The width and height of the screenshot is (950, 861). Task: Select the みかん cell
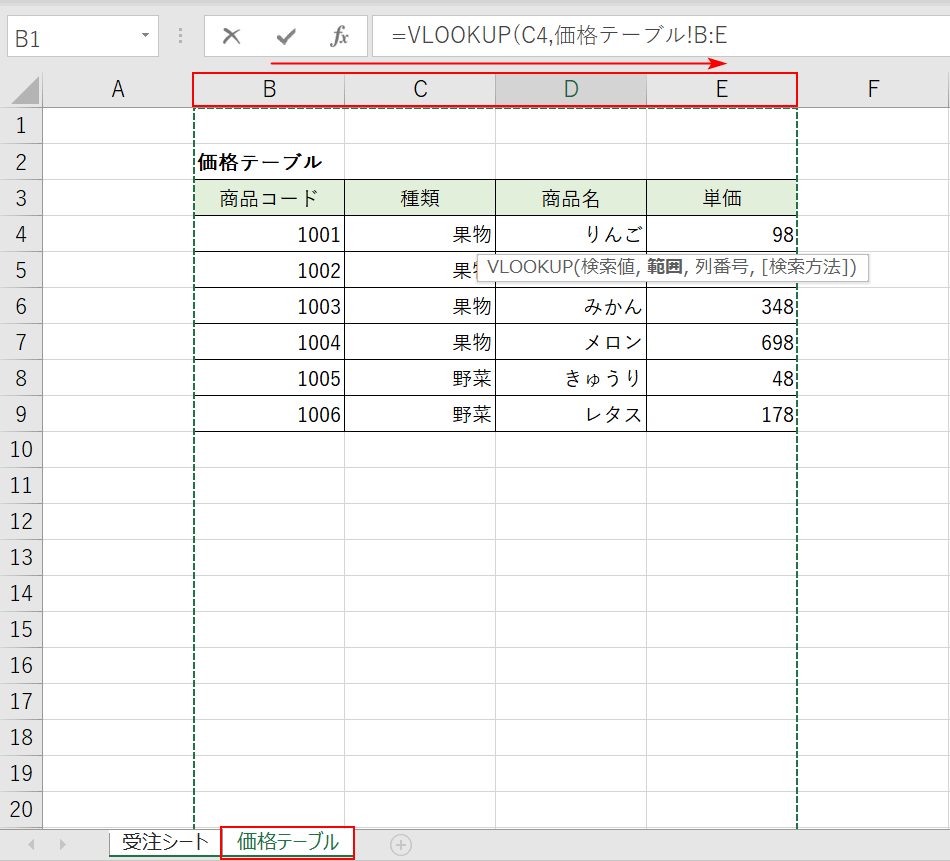click(571, 306)
